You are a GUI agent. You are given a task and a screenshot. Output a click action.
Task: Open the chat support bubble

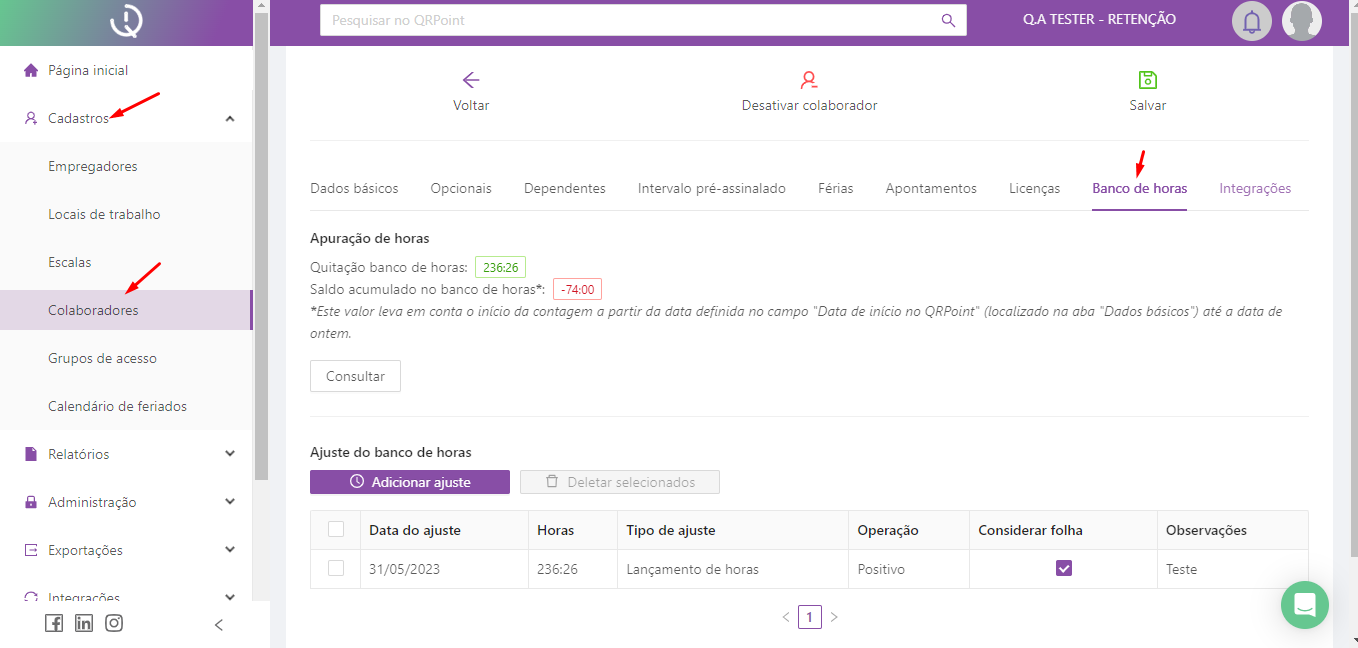(x=1304, y=605)
